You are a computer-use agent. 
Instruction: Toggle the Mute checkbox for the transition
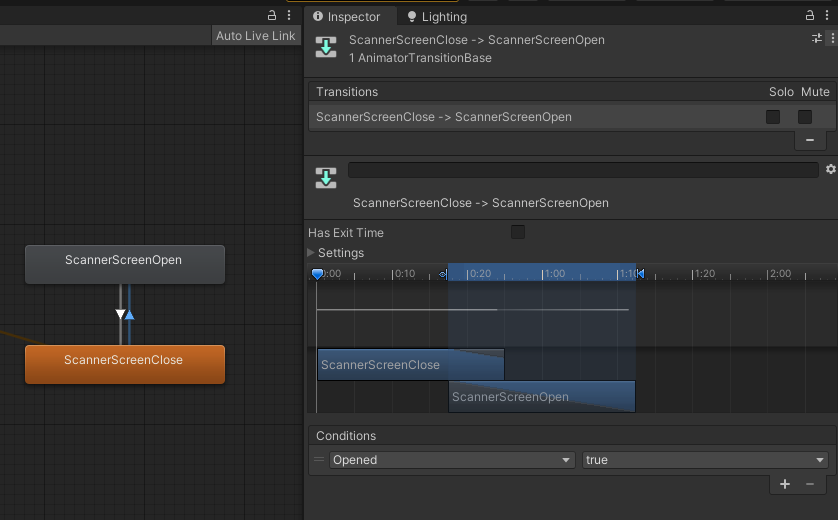click(x=805, y=117)
